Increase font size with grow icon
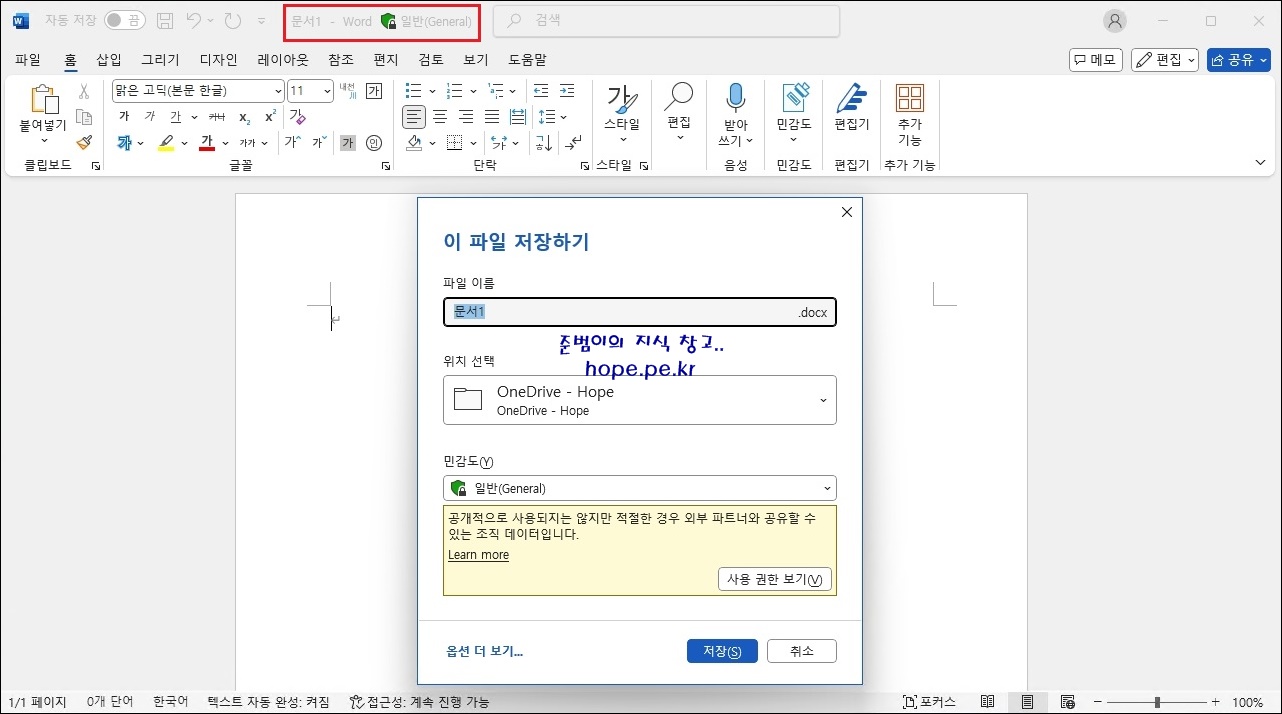The width and height of the screenshot is (1282, 714). click(293, 143)
